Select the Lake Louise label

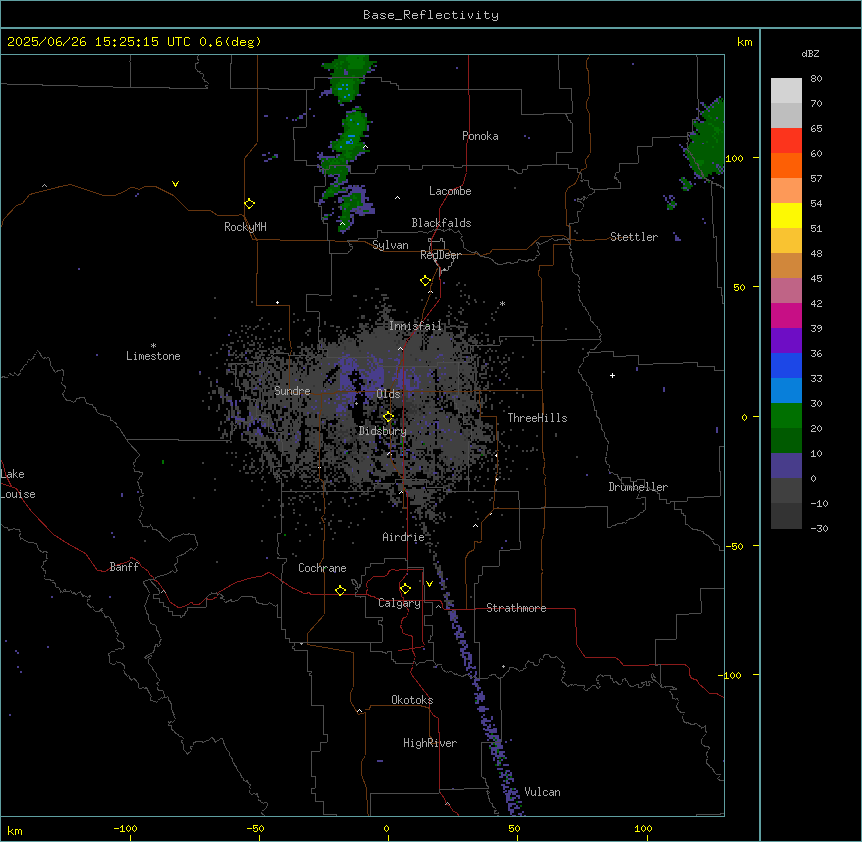(x=18, y=484)
